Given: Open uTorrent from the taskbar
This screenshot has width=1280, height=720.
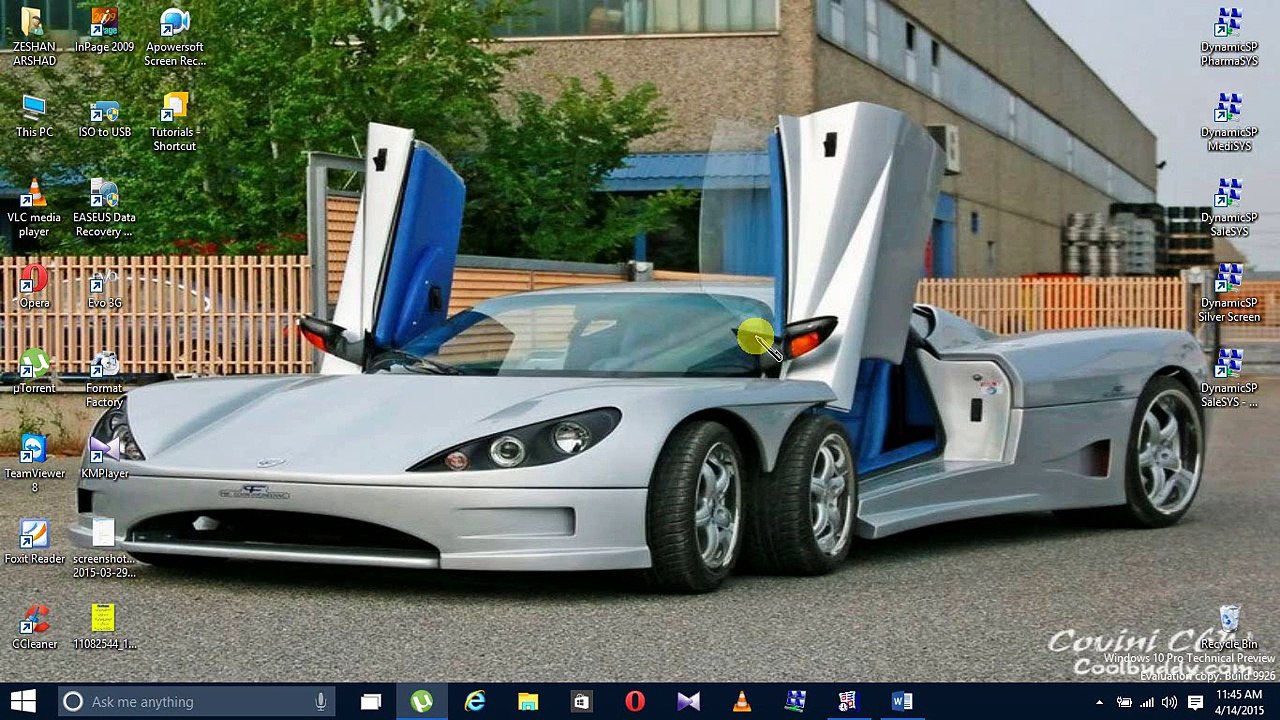Looking at the screenshot, I should [422, 702].
